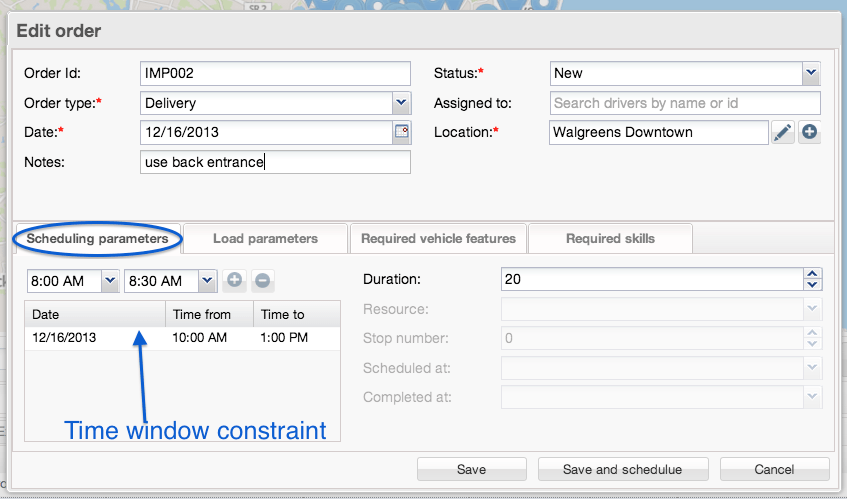Viewport: 847px width, 499px height.
Task: Click the Order type field showing Delivery
Action: pos(266,103)
